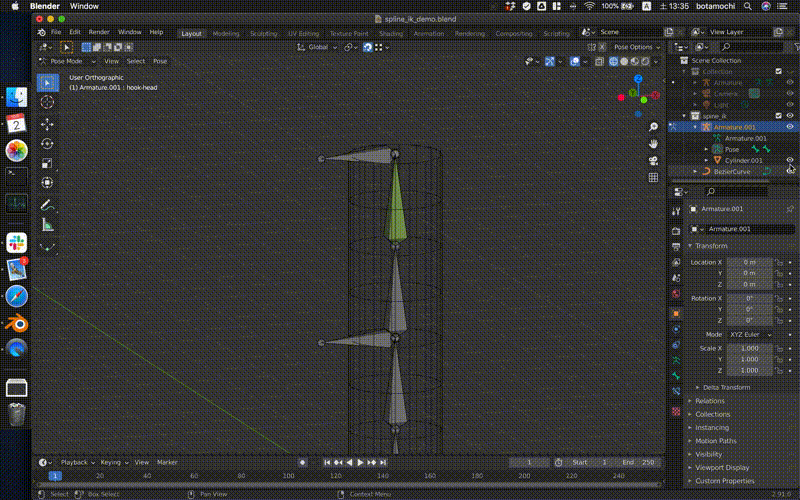This screenshot has height=500, width=800.
Task: Select the Cursor tool in the viewport toolbar
Action: [x=47, y=102]
